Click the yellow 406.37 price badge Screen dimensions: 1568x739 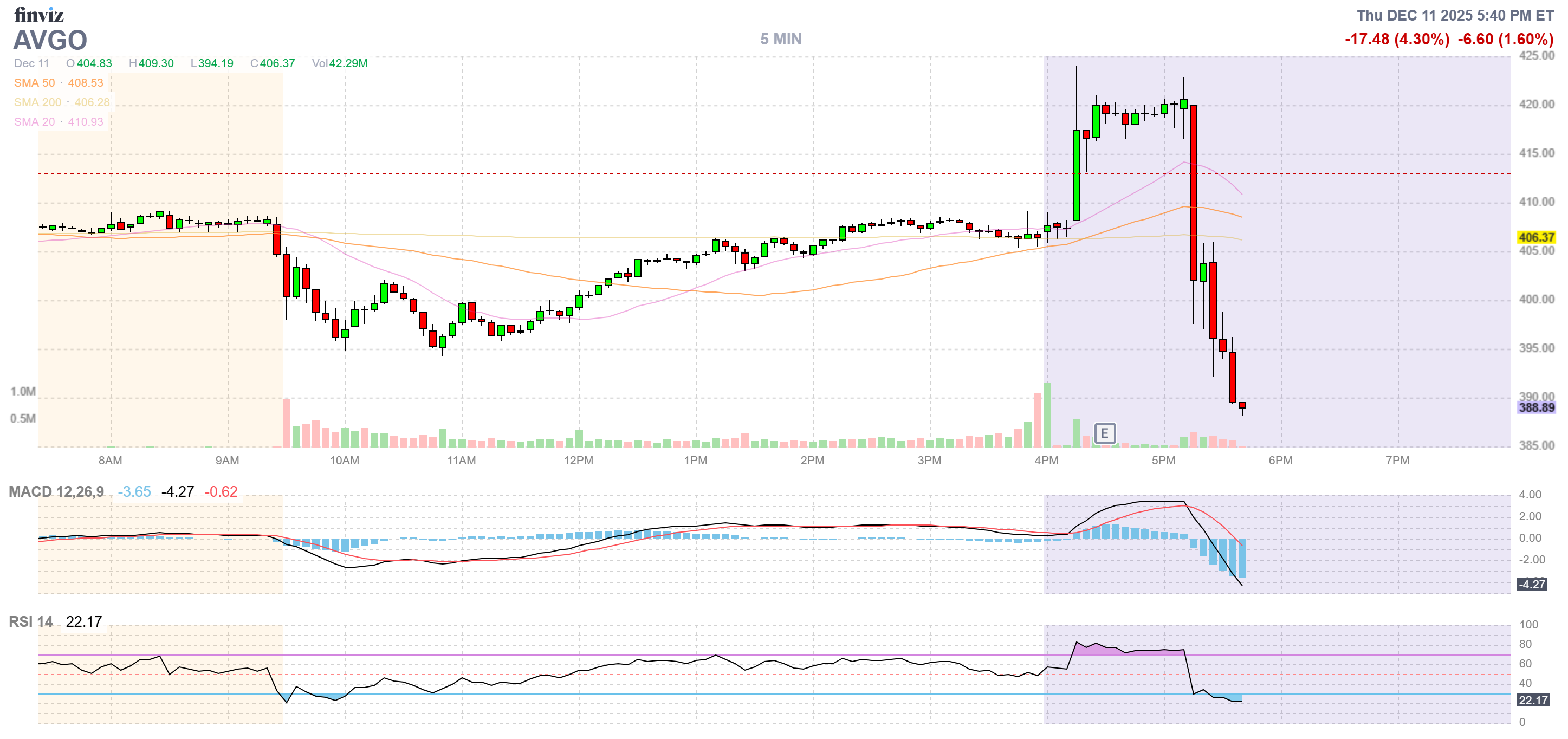[x=1535, y=237]
